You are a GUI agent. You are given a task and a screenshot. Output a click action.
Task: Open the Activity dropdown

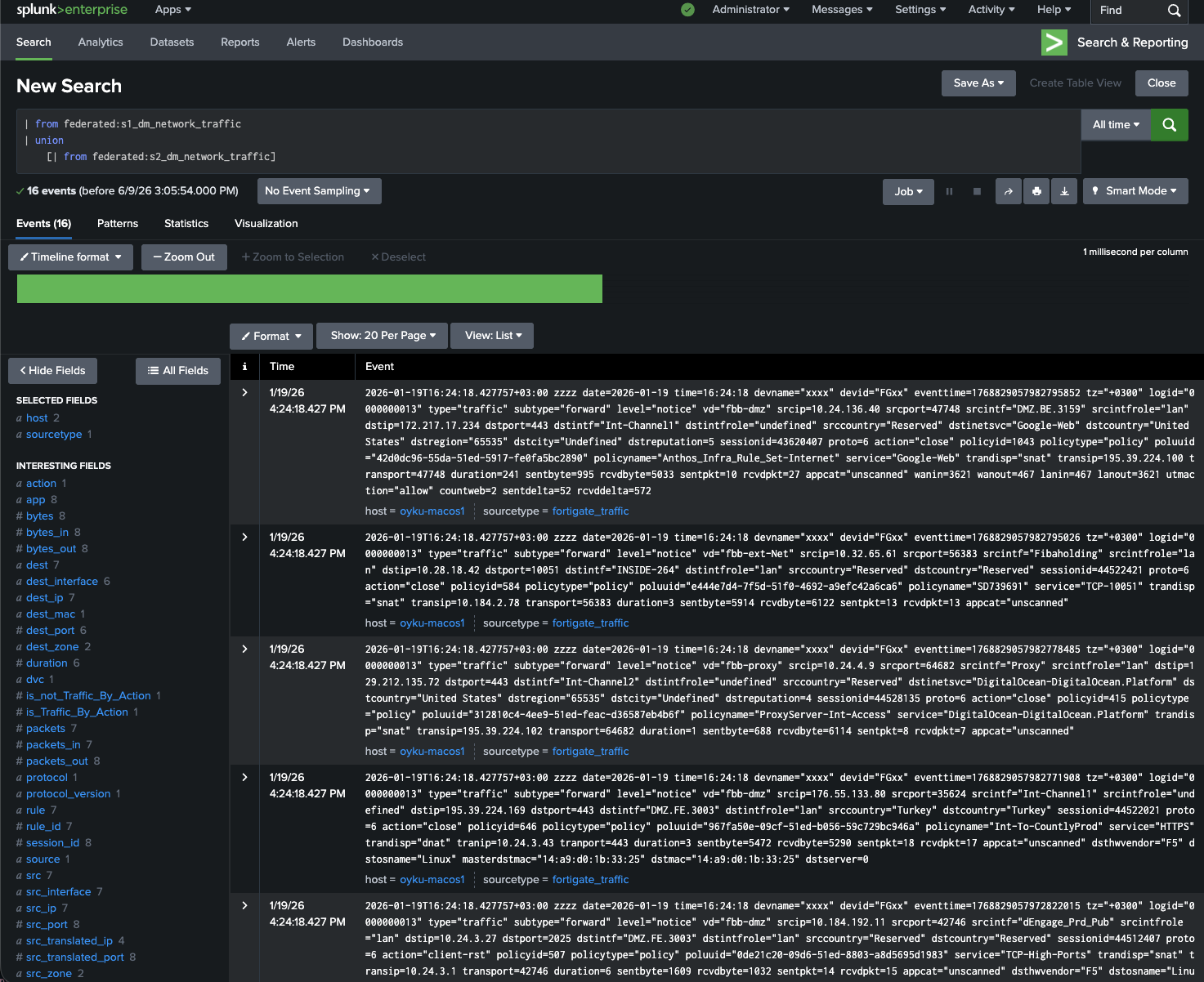991,10
